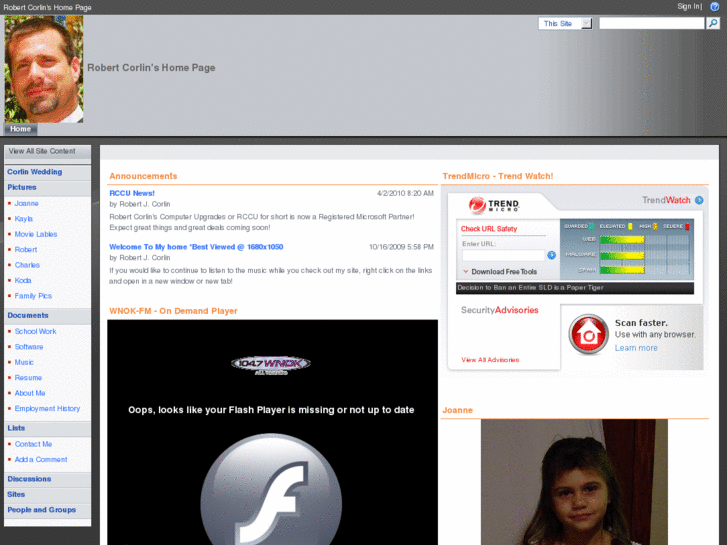The height and width of the screenshot is (545, 727).
Task: Submit URL check with blue go icon
Action: 551,255
